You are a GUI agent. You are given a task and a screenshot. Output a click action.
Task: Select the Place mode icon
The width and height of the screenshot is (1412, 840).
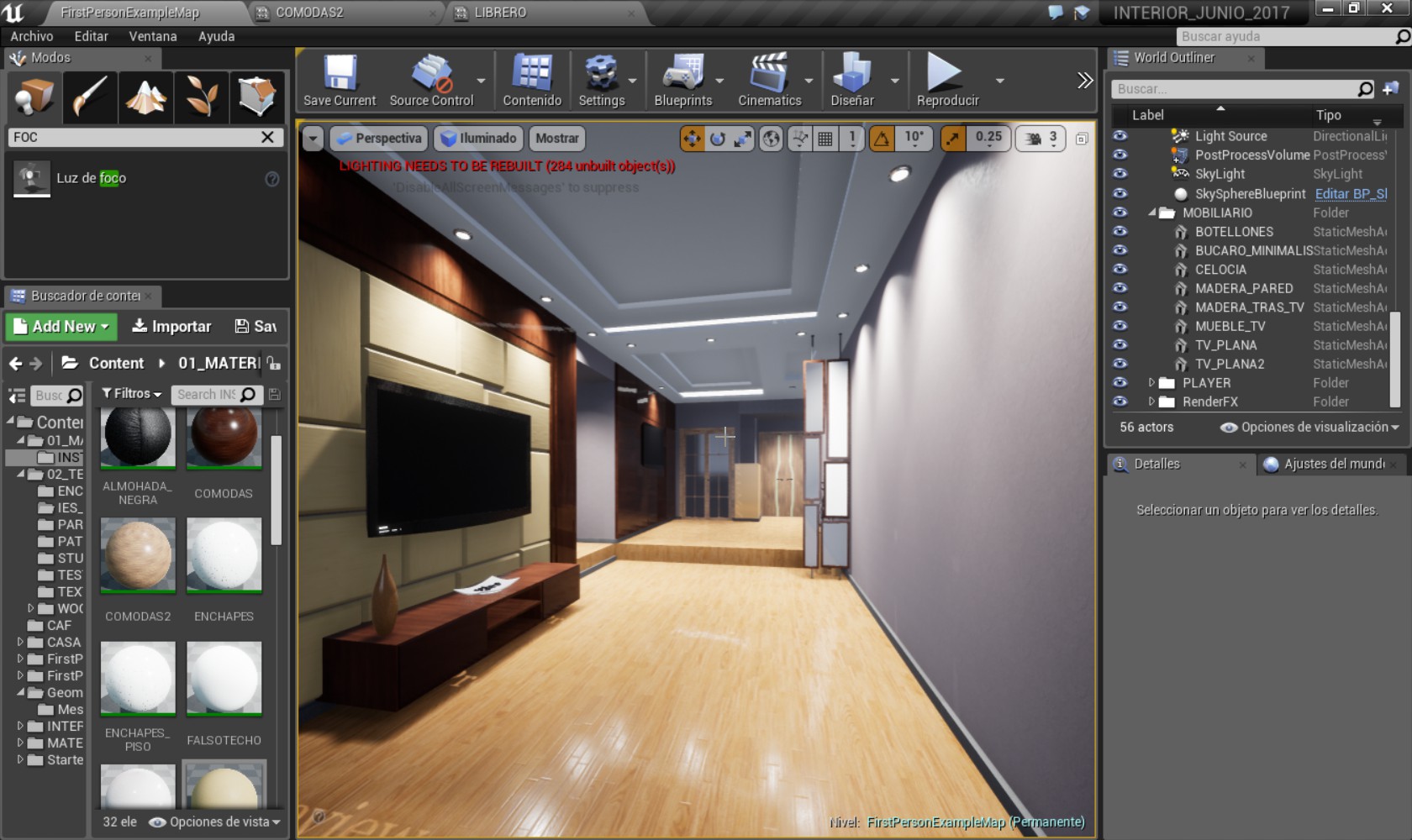click(34, 97)
